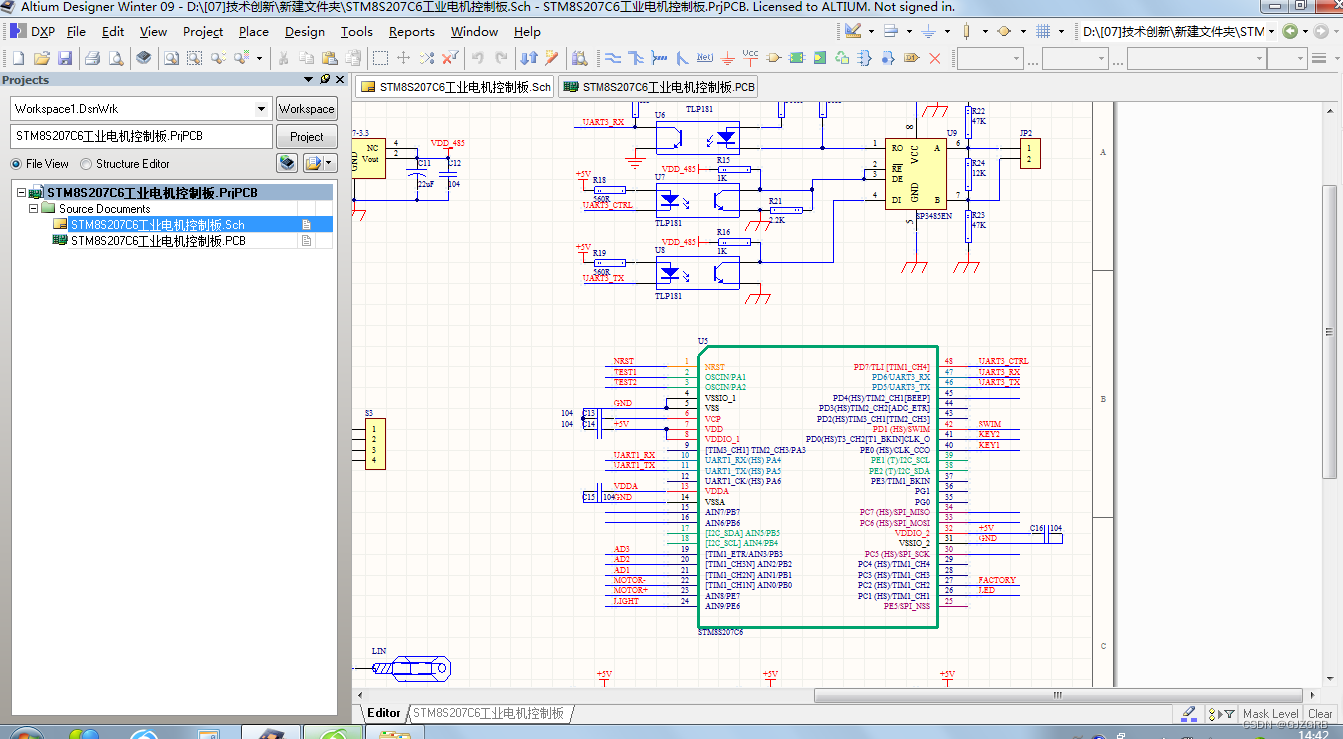1343x739 pixels.
Task: Pin the Projects panel with the pushpin
Action: 325,79
